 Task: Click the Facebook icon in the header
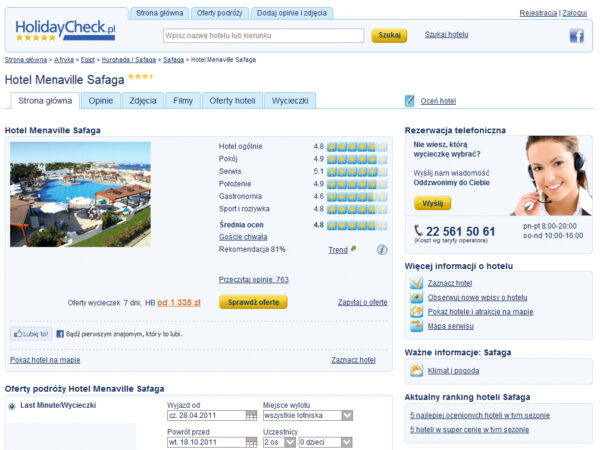tap(576, 36)
